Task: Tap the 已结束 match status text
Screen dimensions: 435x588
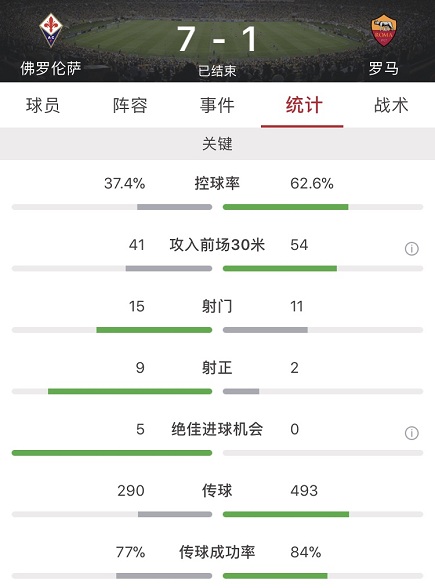Action: [217, 70]
